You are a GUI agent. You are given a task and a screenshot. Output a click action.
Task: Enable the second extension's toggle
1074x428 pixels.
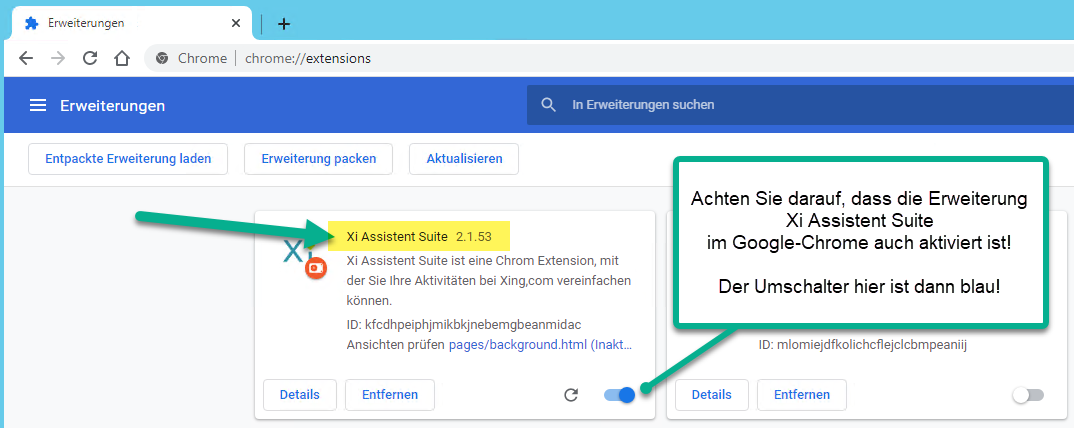point(1028,395)
